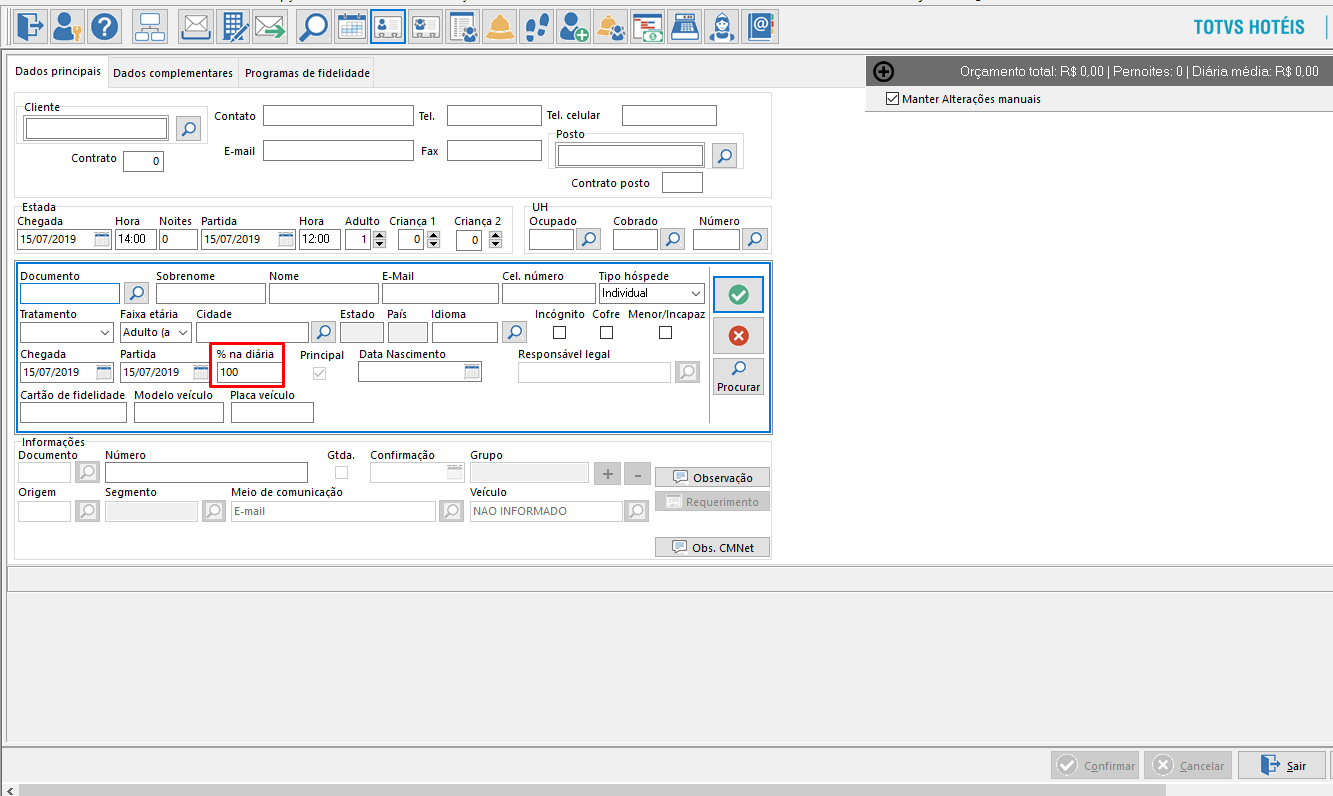Screen dimensions: 1333x796
Task: Click the group reservation card icon
Action: pyautogui.click(x=426, y=26)
